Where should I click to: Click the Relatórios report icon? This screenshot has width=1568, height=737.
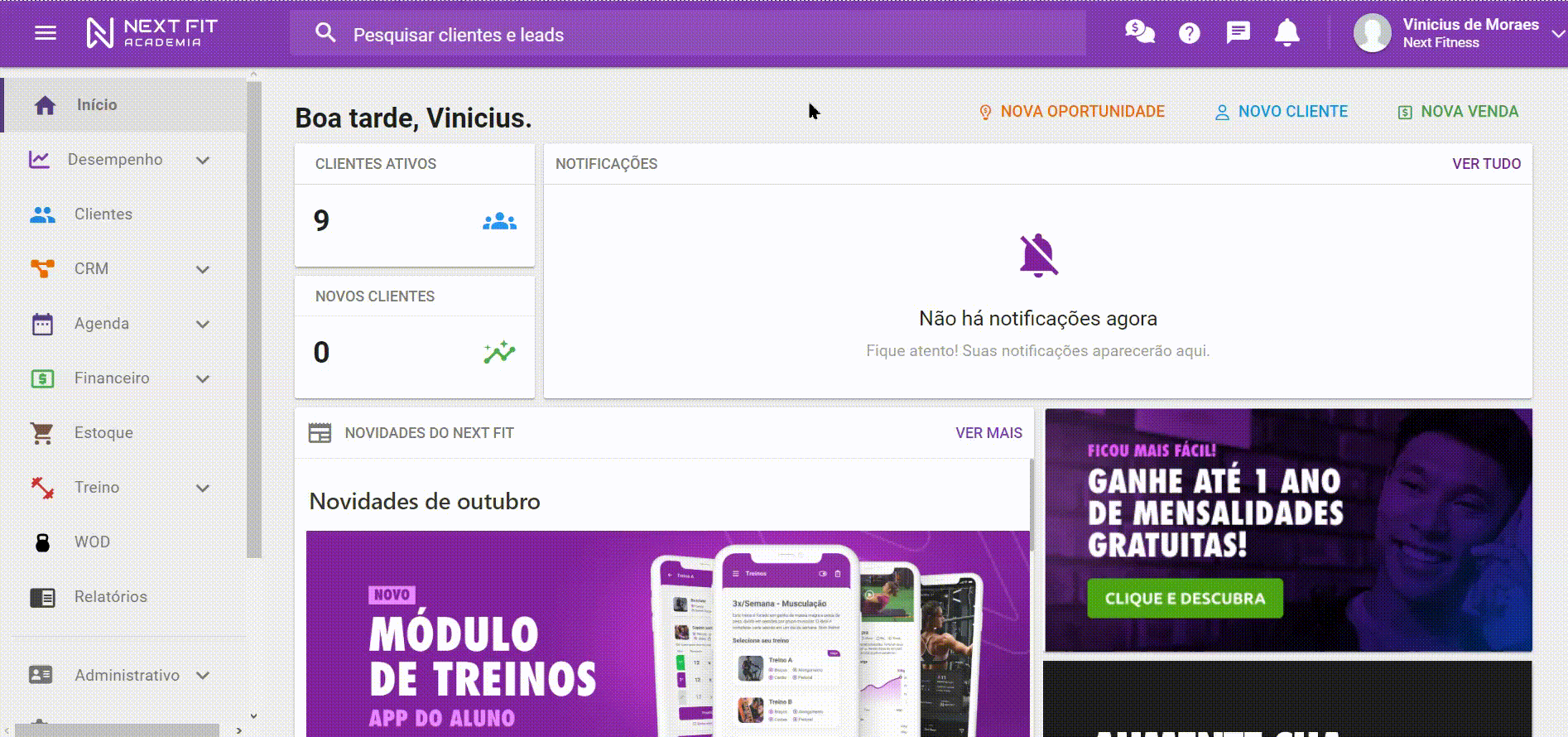pos(42,597)
